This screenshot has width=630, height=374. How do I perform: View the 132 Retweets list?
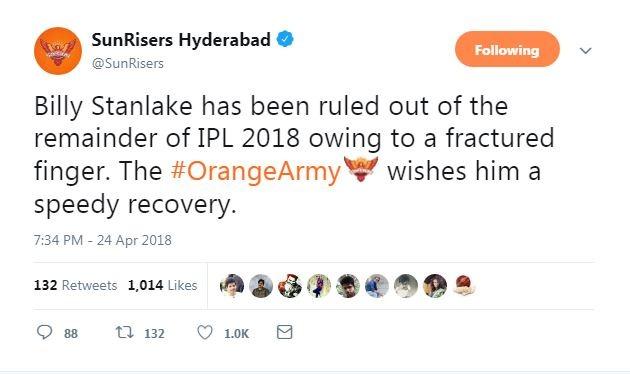coord(76,285)
